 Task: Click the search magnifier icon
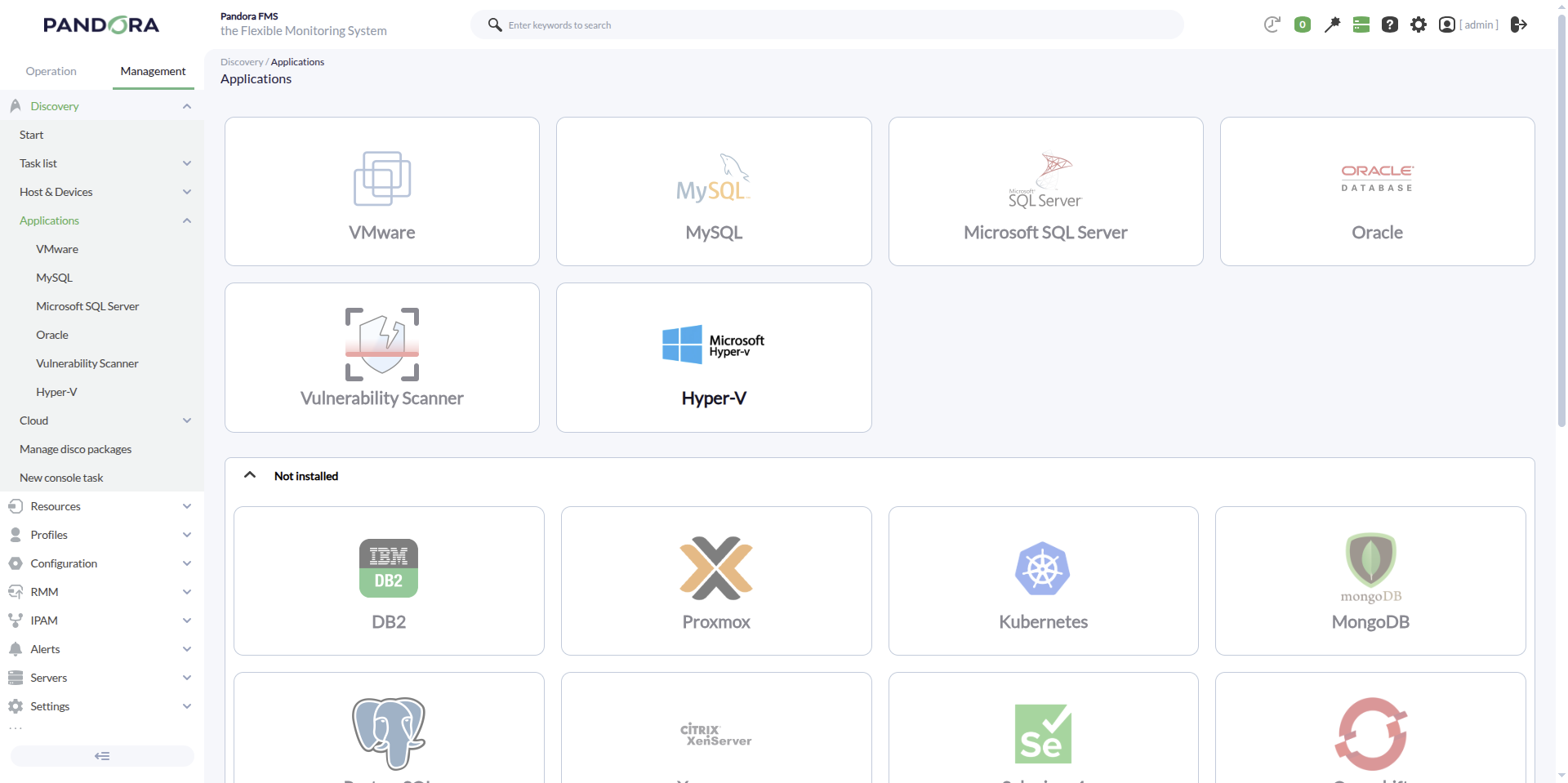(495, 24)
